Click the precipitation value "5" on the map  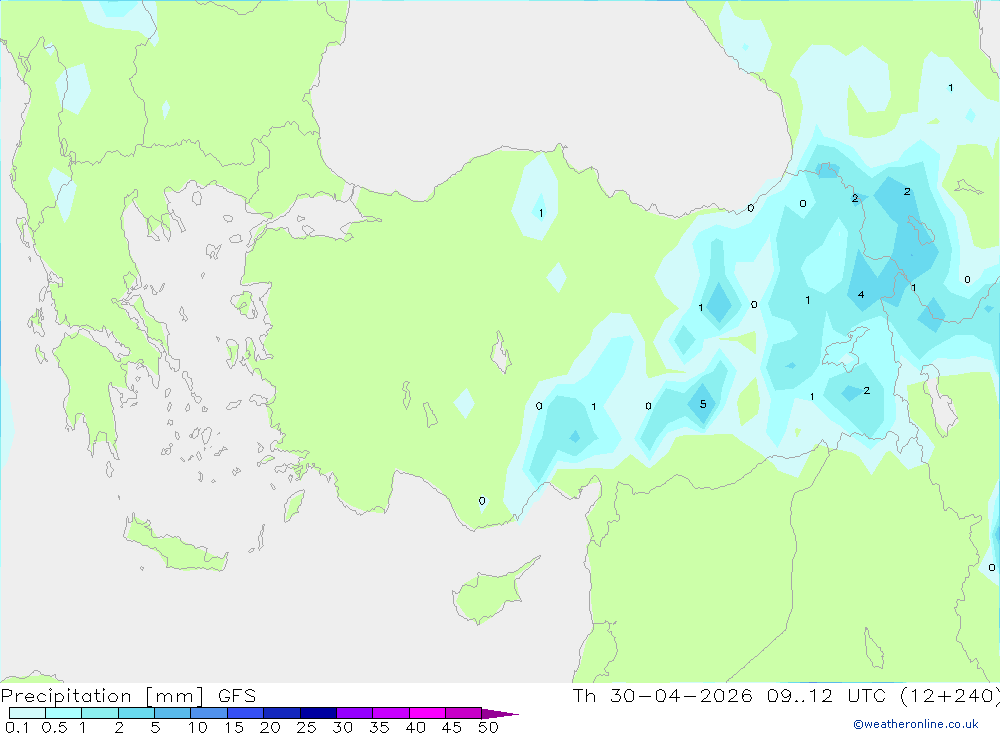pyautogui.click(x=703, y=404)
